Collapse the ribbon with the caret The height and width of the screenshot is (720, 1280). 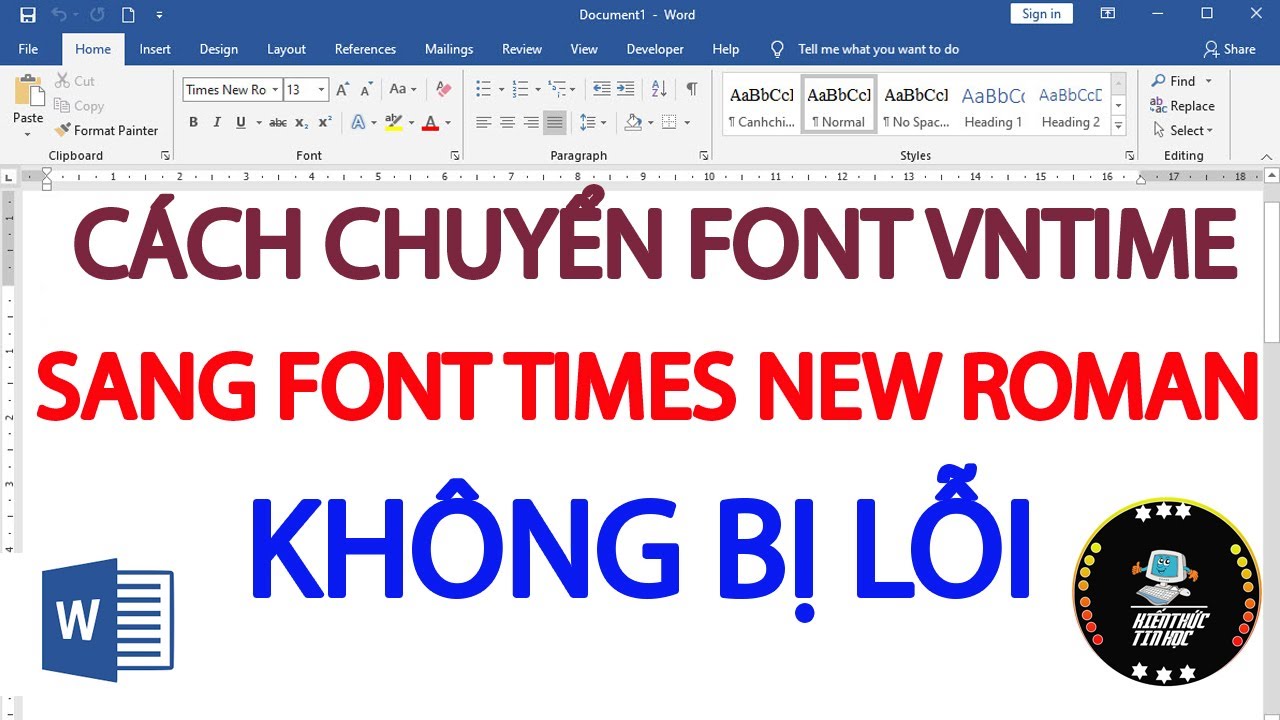point(1266,156)
